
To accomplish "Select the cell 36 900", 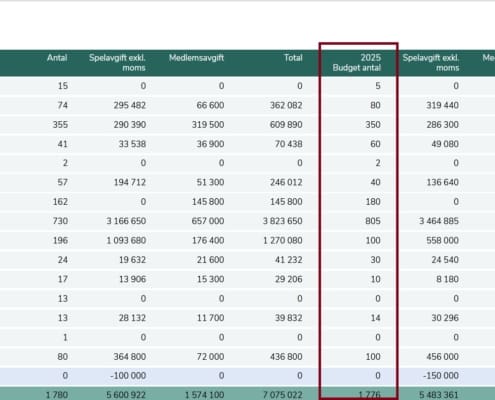I will point(210,144).
